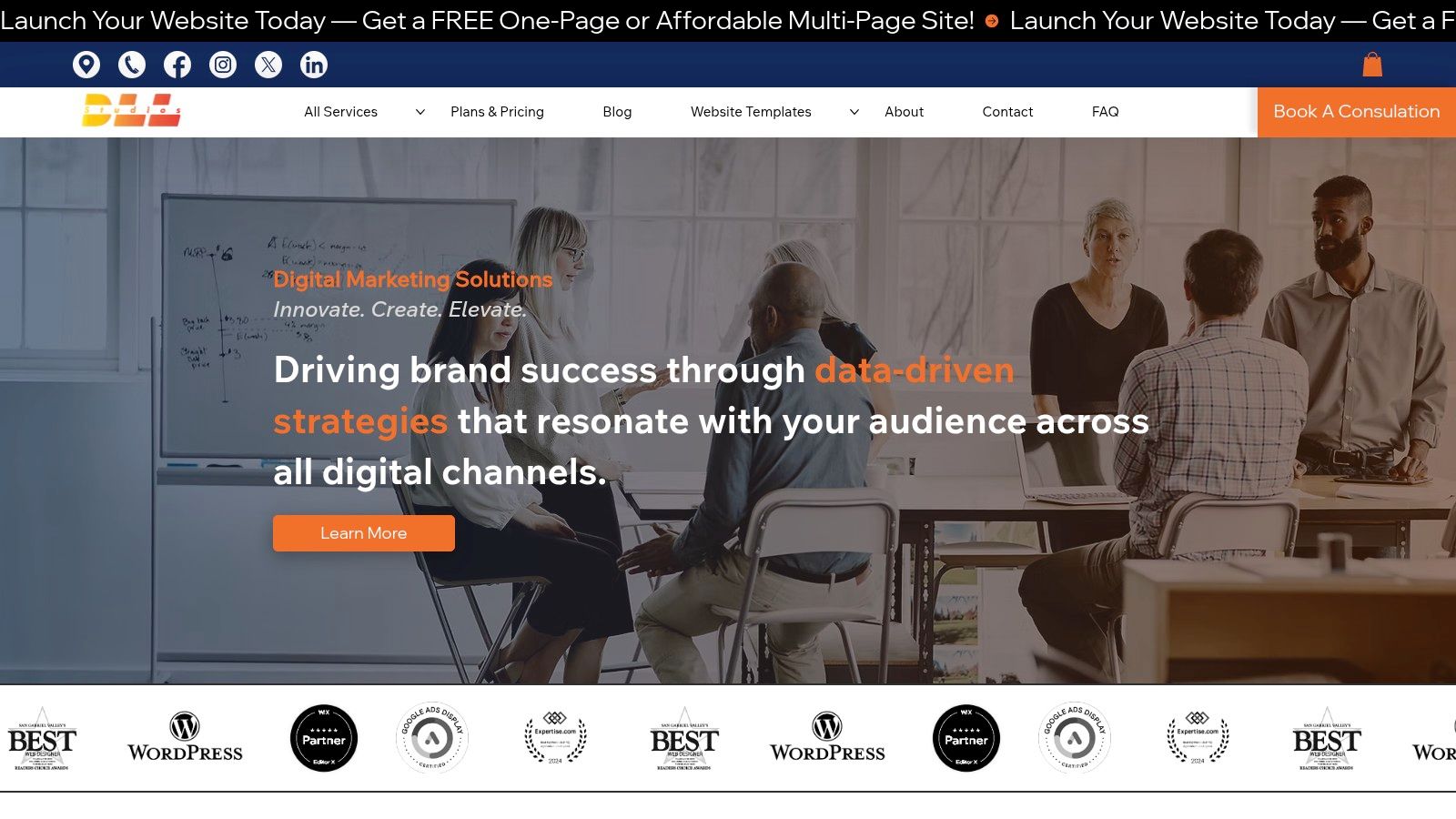
Task: Expand the All Services dropdown arrow
Action: pyautogui.click(x=420, y=112)
